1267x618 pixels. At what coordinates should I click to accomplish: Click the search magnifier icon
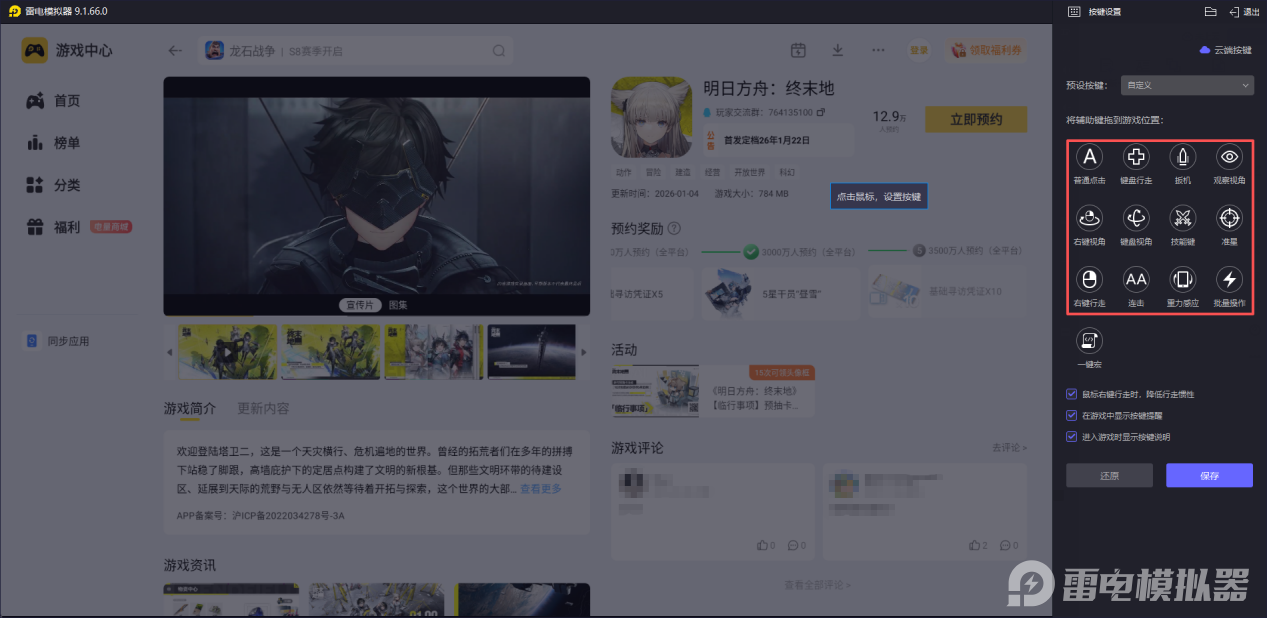(498, 51)
